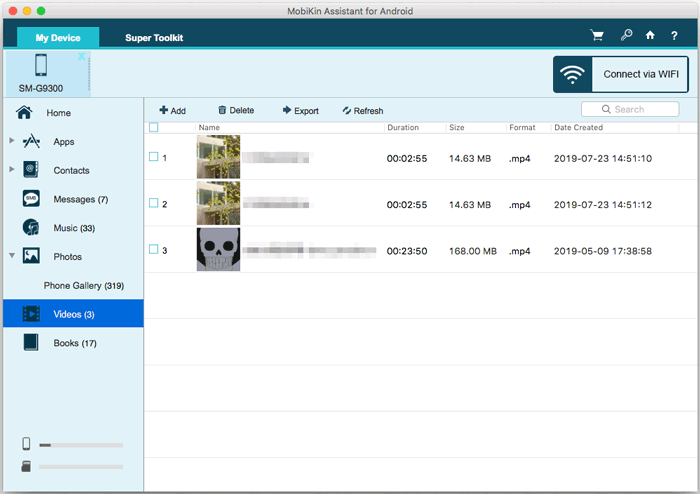Toggle the select-all checkbox in header
The width and height of the screenshot is (700, 494).
(x=153, y=127)
